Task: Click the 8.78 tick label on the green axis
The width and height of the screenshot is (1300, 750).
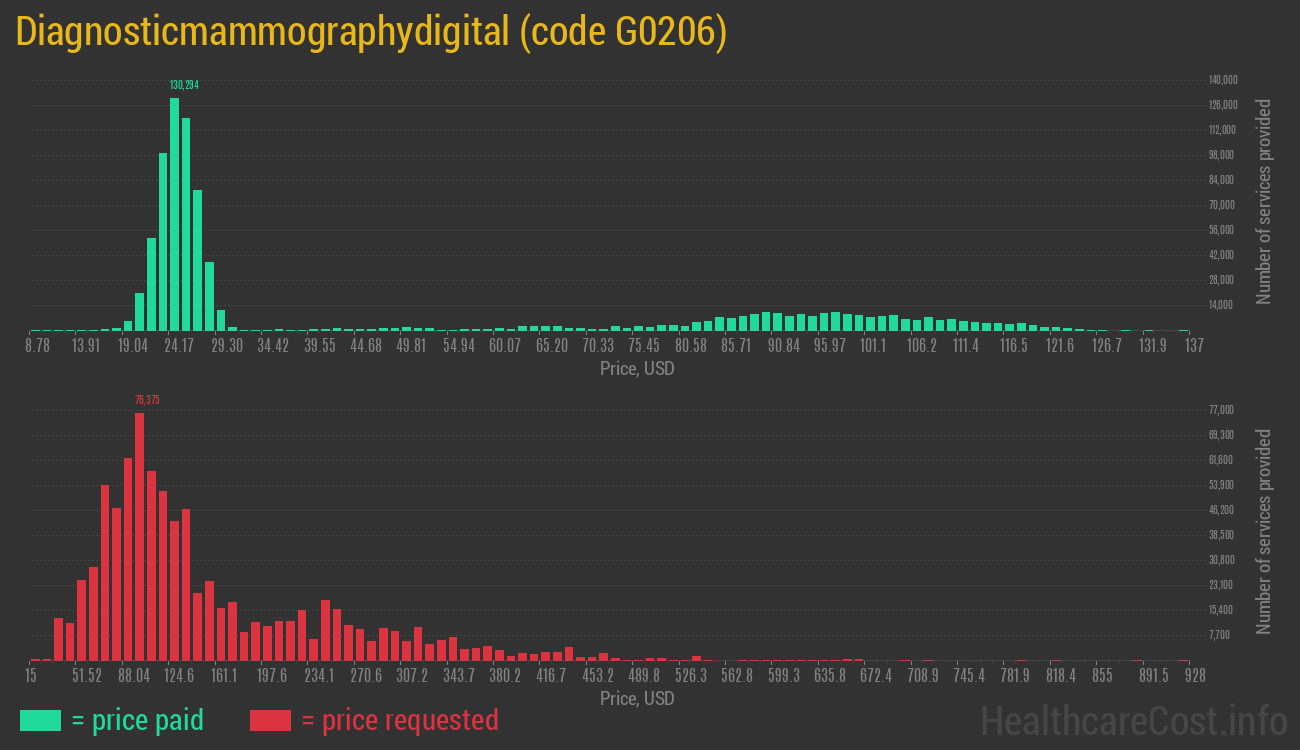Action: pyautogui.click(x=38, y=344)
